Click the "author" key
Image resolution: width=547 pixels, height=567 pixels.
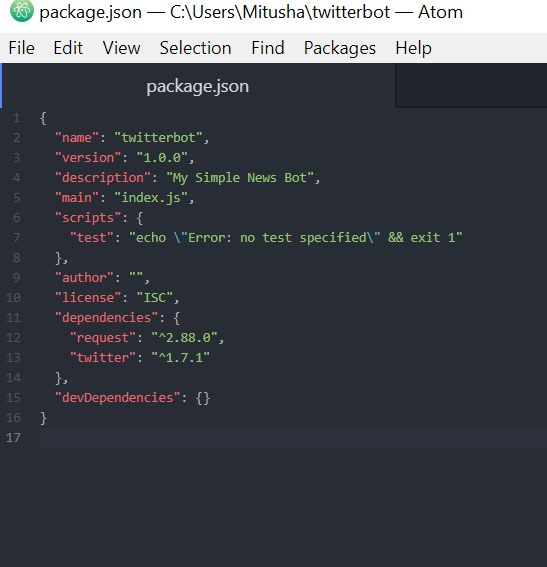[84, 278]
